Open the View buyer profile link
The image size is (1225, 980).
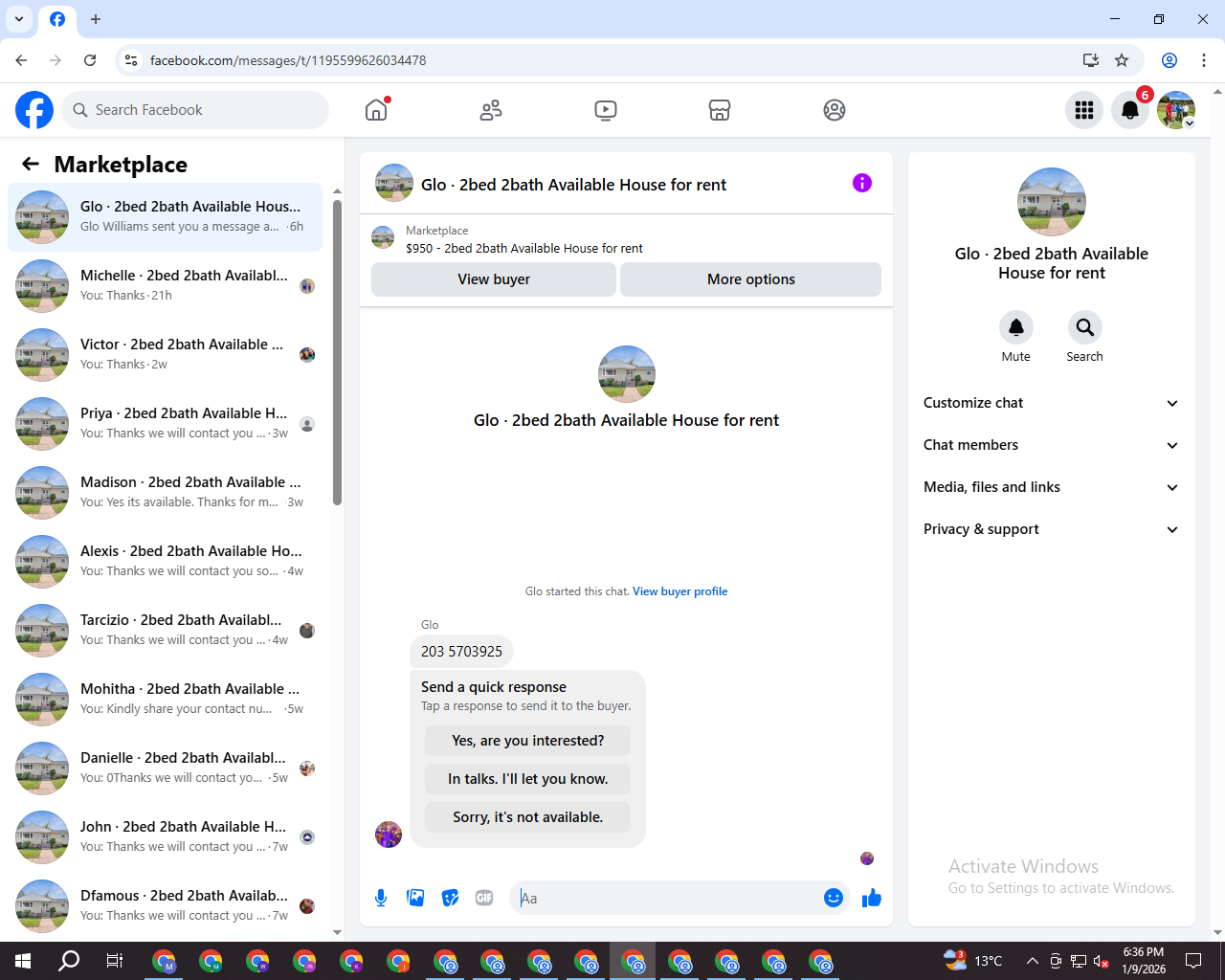click(x=679, y=591)
